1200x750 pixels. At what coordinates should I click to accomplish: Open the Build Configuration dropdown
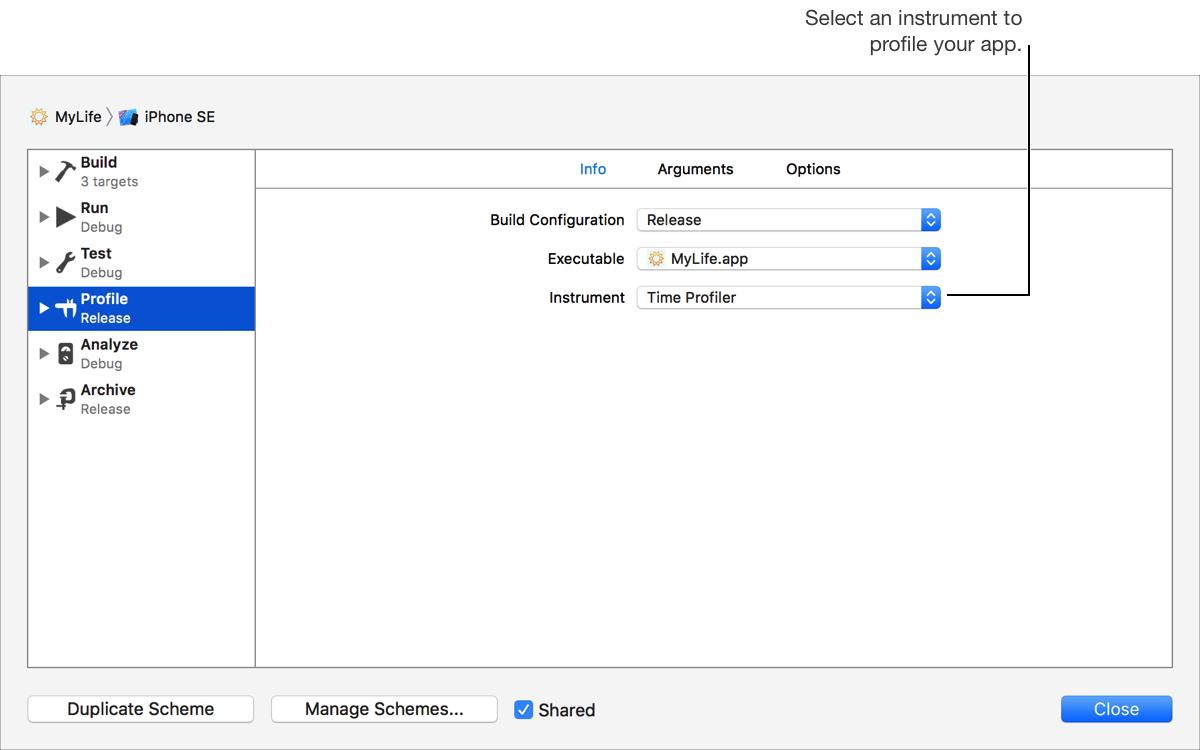[x=788, y=220]
